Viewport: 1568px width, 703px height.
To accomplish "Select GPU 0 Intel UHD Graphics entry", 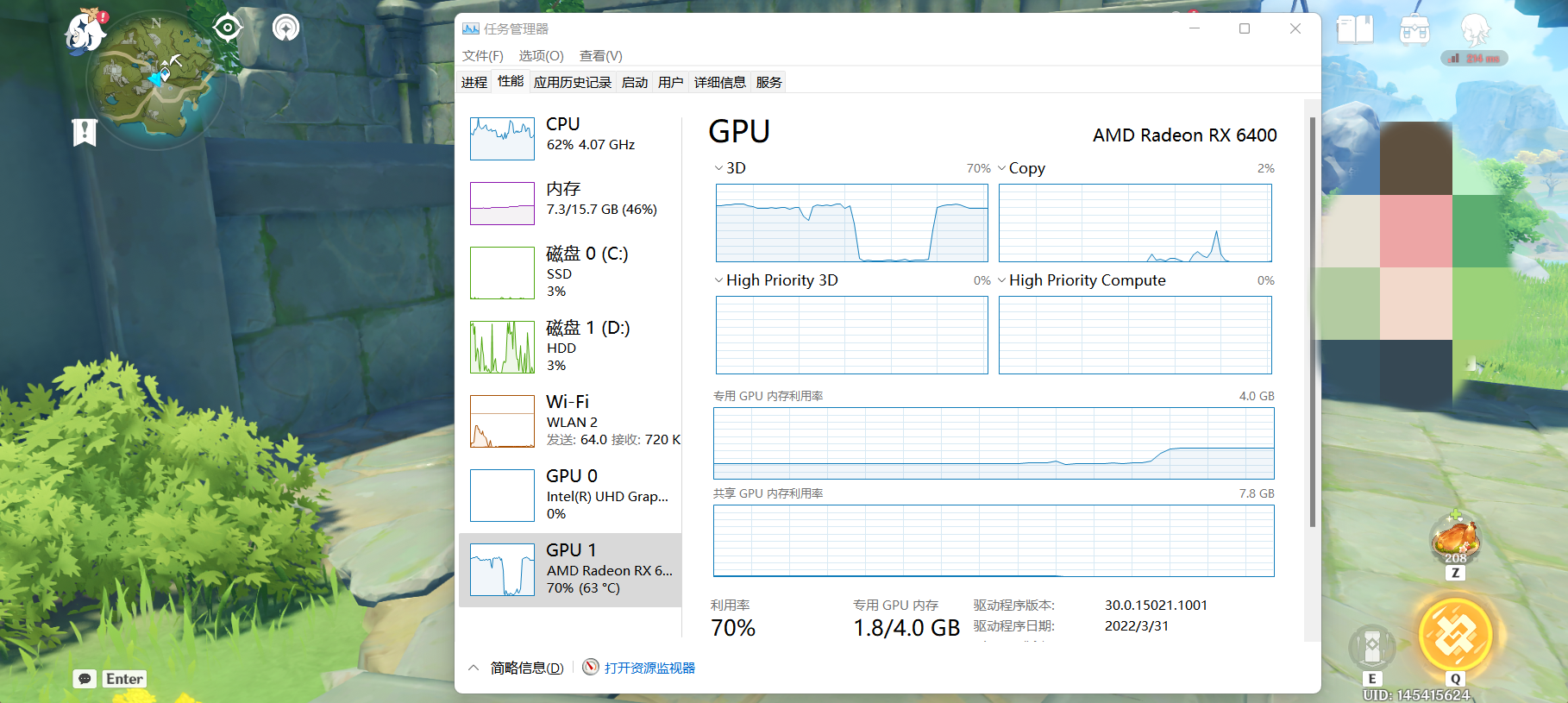I will [x=571, y=495].
